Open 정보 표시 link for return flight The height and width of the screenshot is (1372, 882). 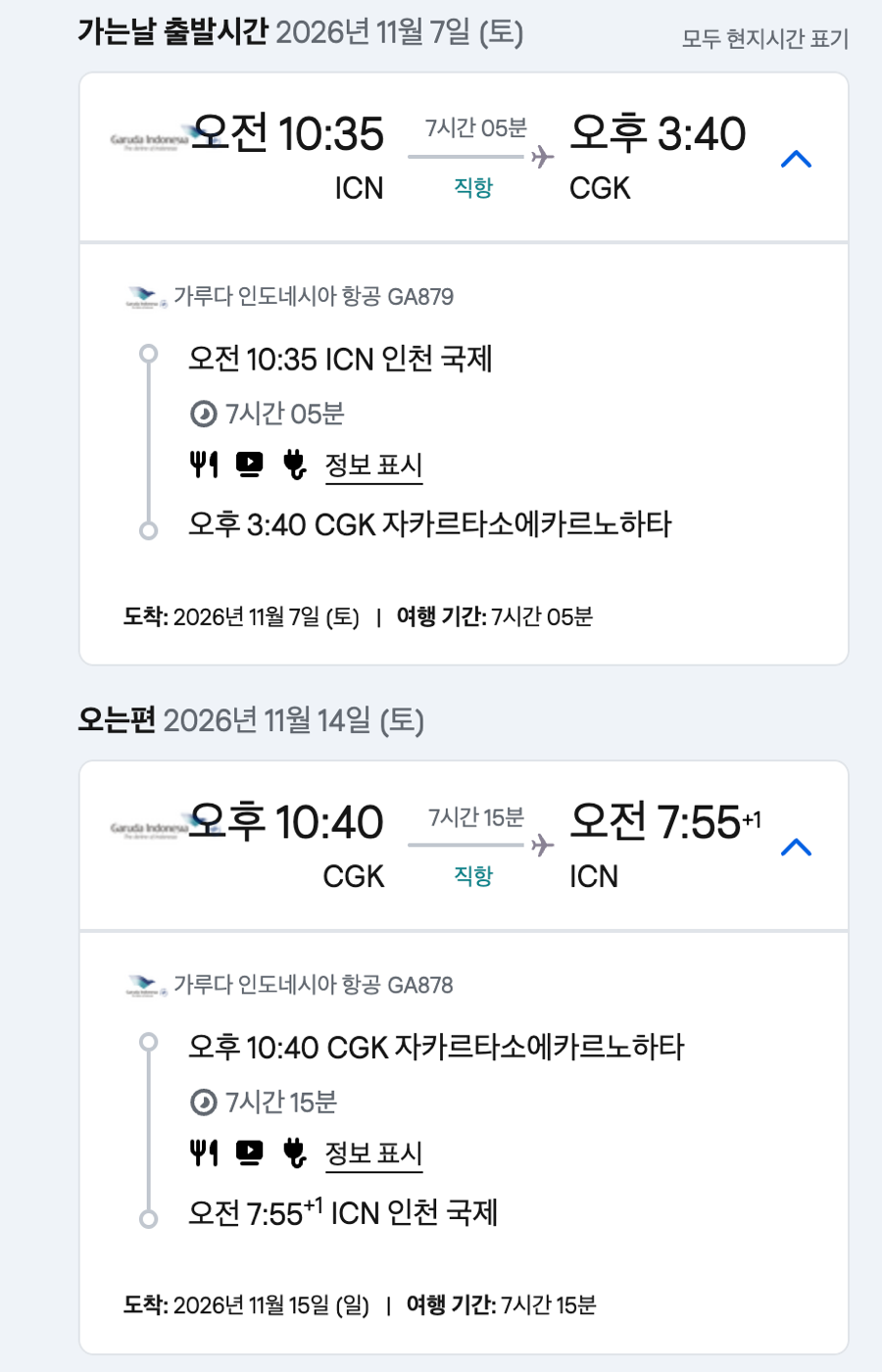click(373, 1152)
